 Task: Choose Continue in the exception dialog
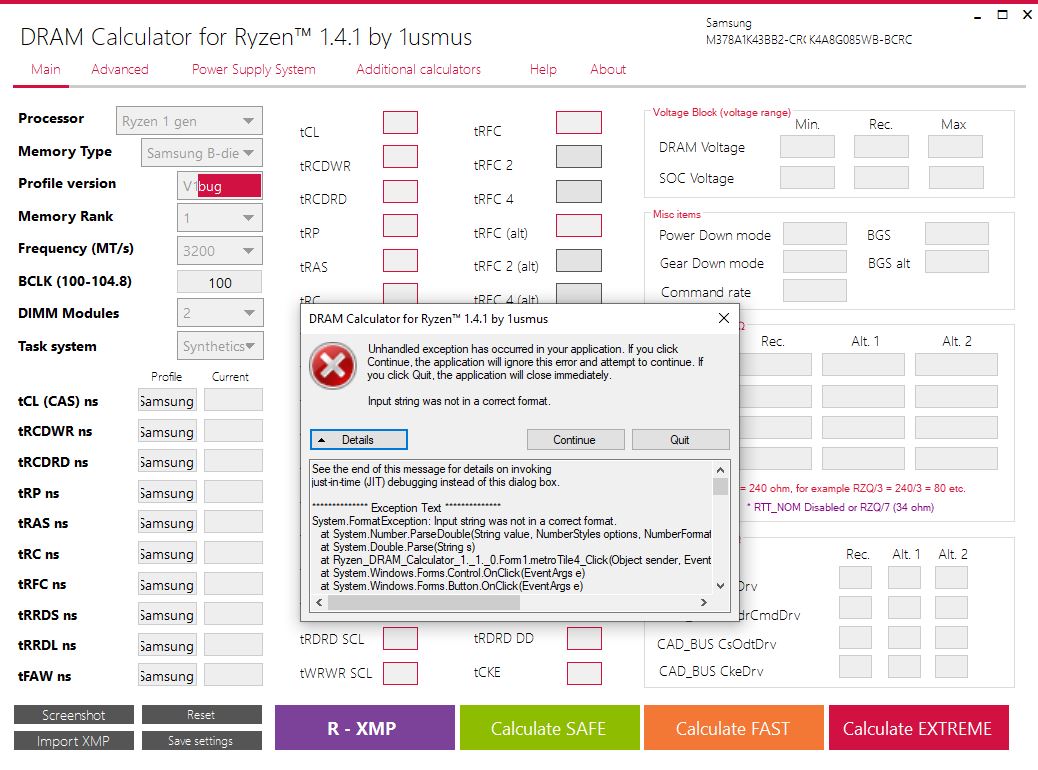point(575,440)
